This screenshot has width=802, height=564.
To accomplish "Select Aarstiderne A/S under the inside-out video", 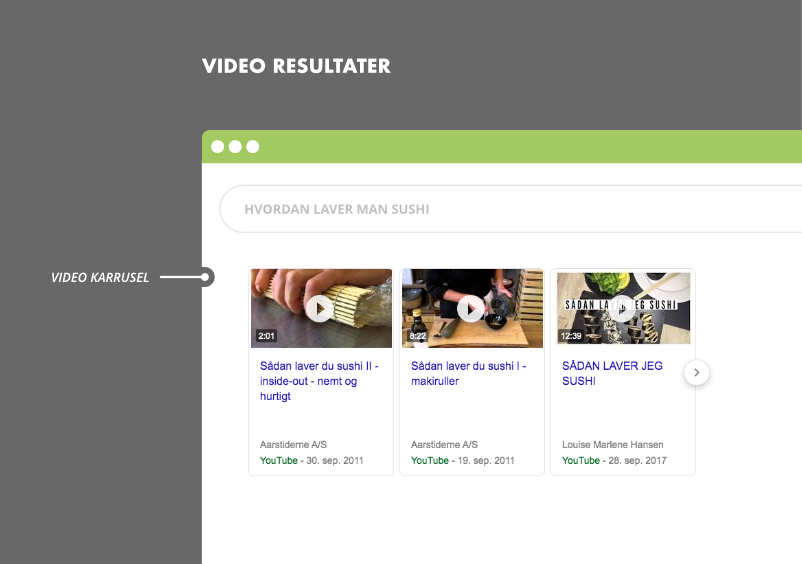I will click(x=293, y=444).
